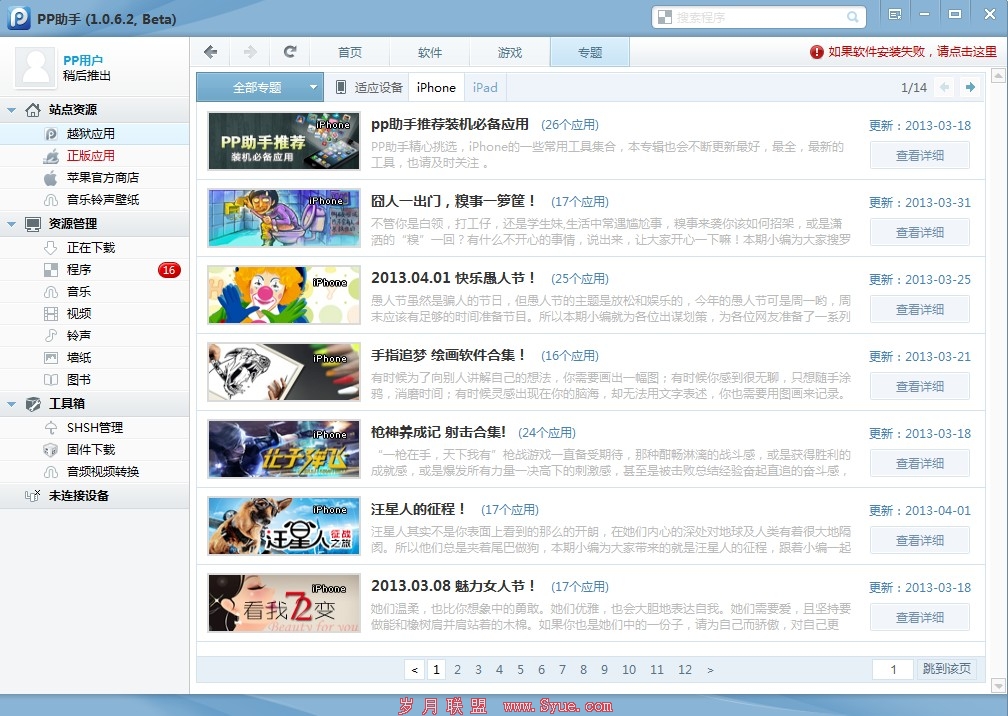
Task: View details for pp助手推荐装机必备应用
Action: coord(919,156)
